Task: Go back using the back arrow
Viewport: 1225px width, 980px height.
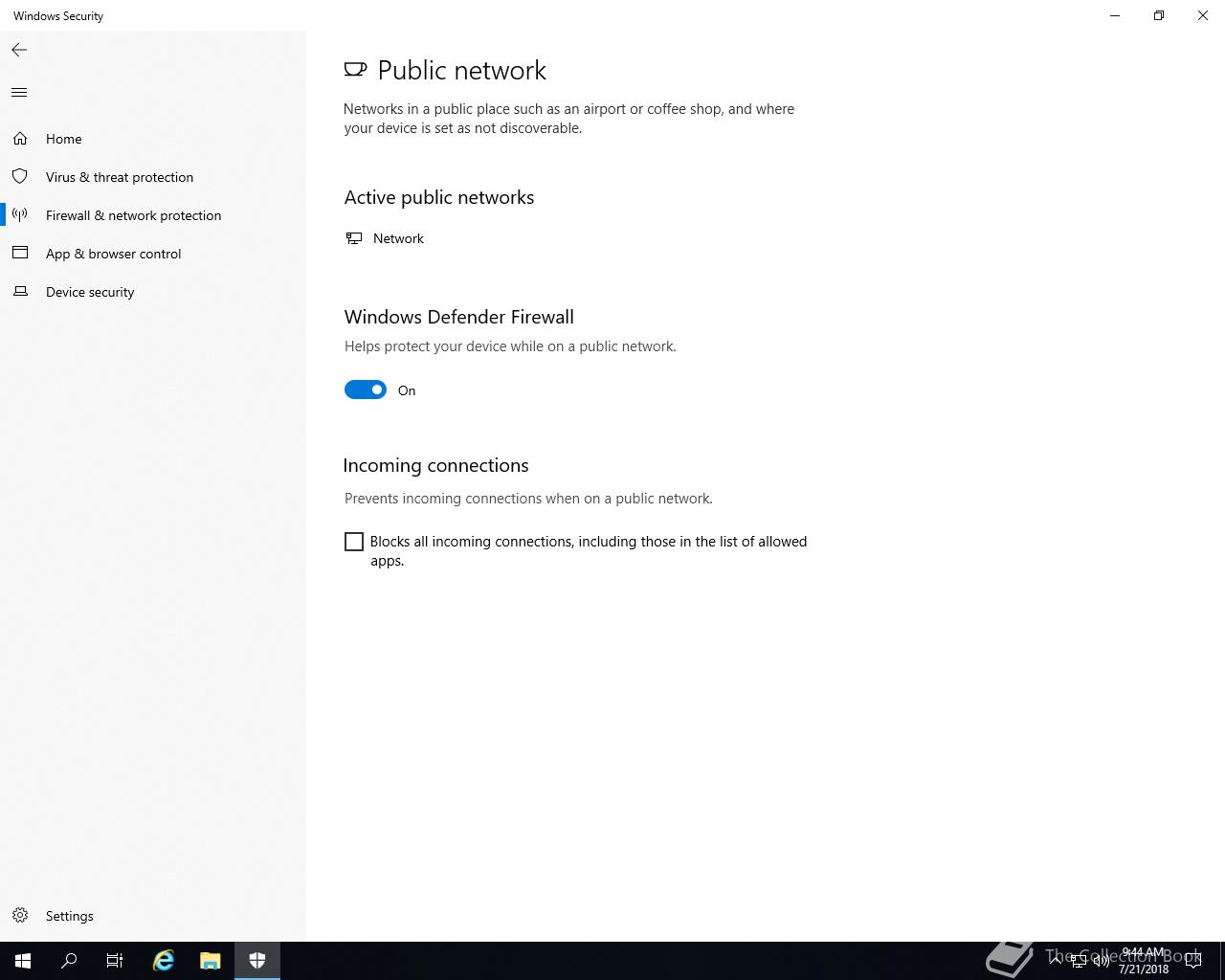Action: (19, 50)
